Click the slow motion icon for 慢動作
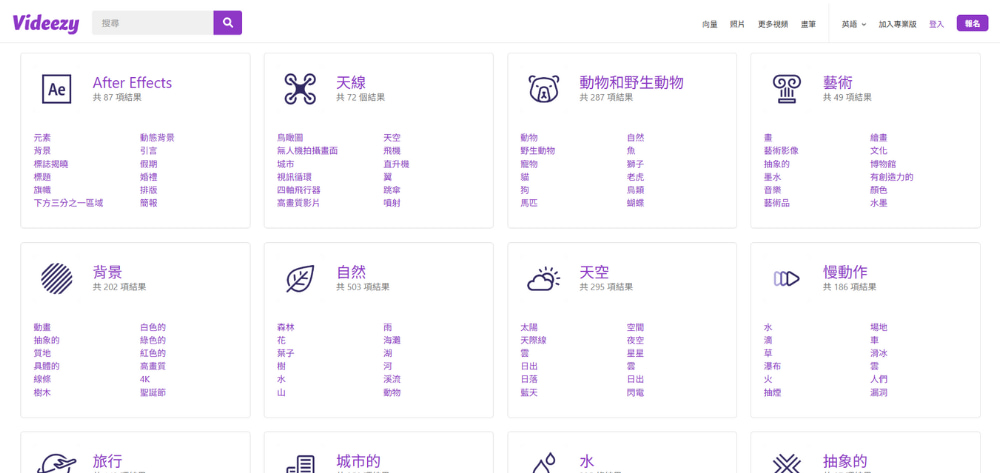Screen dimensions: 1000x473 click(786, 278)
